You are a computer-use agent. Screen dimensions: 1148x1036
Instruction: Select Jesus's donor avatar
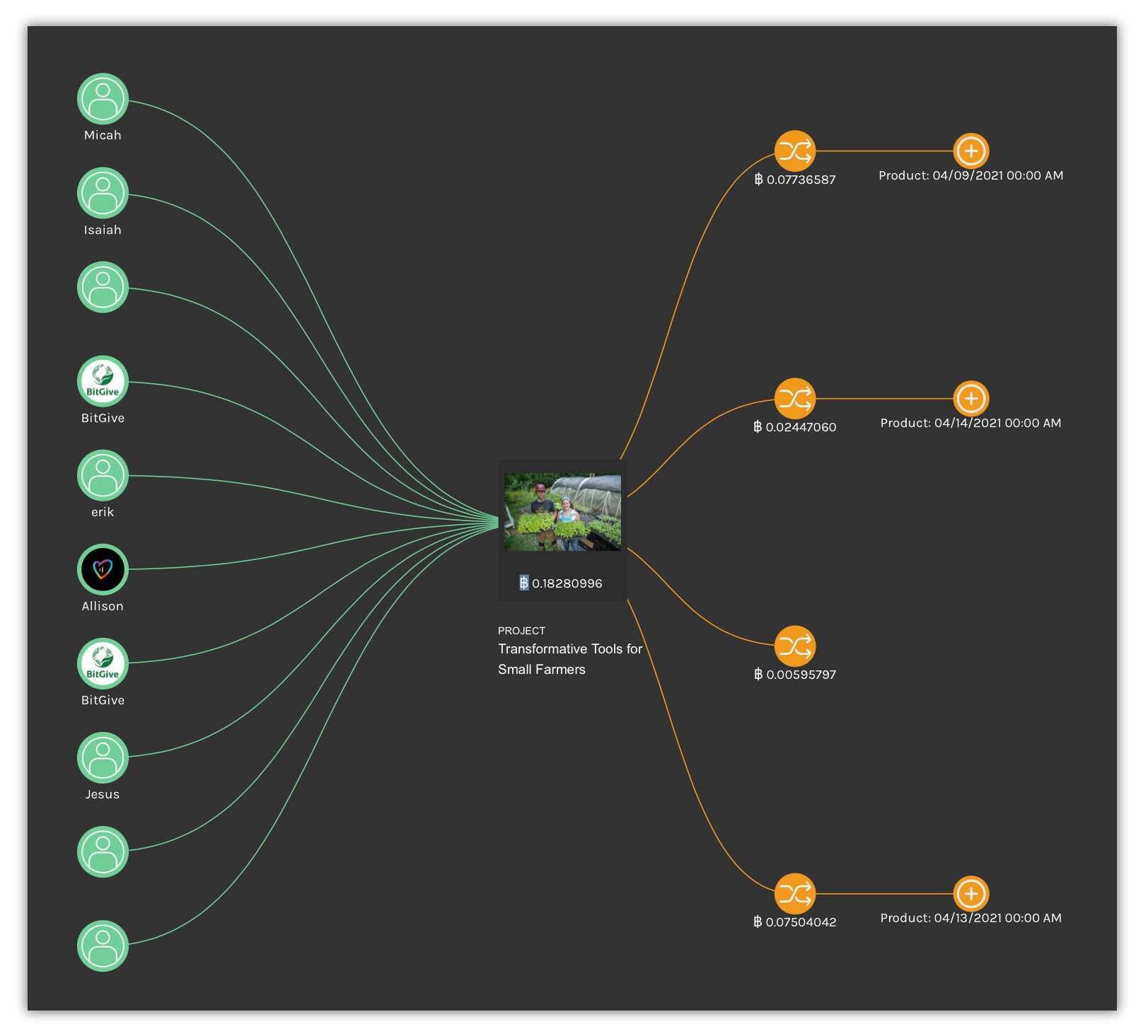point(102,757)
